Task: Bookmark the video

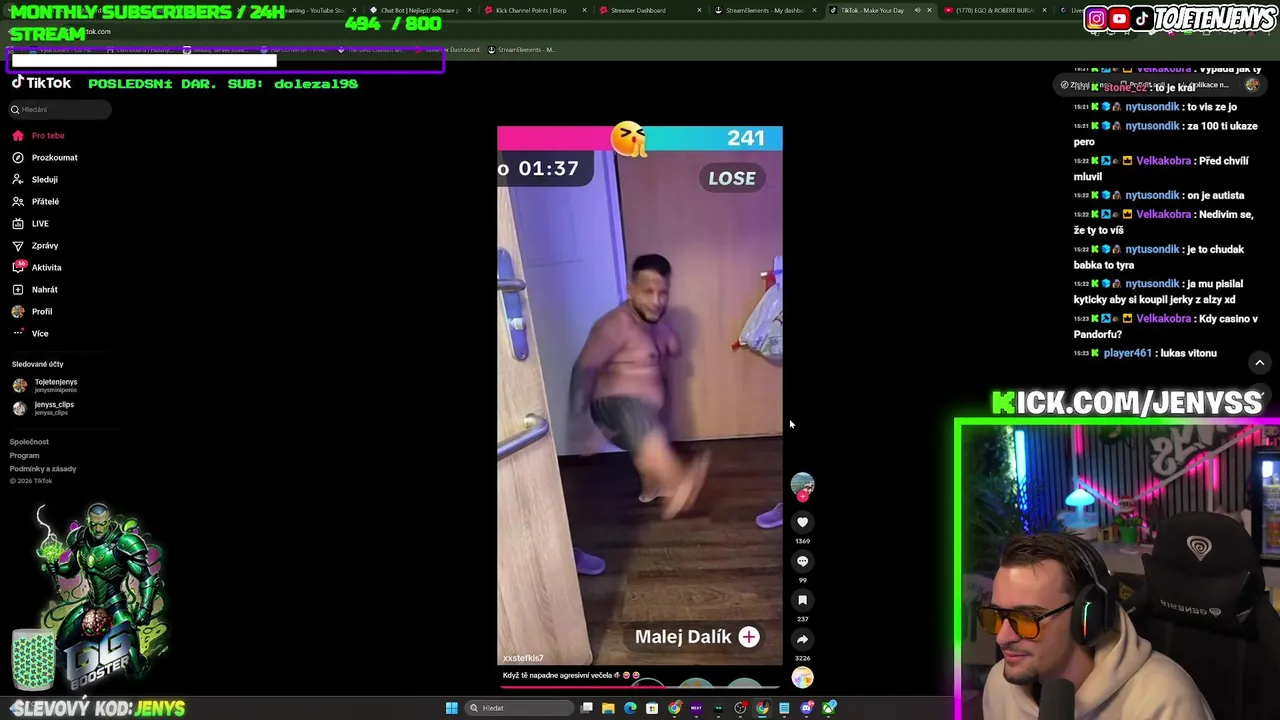Action: coord(802,600)
